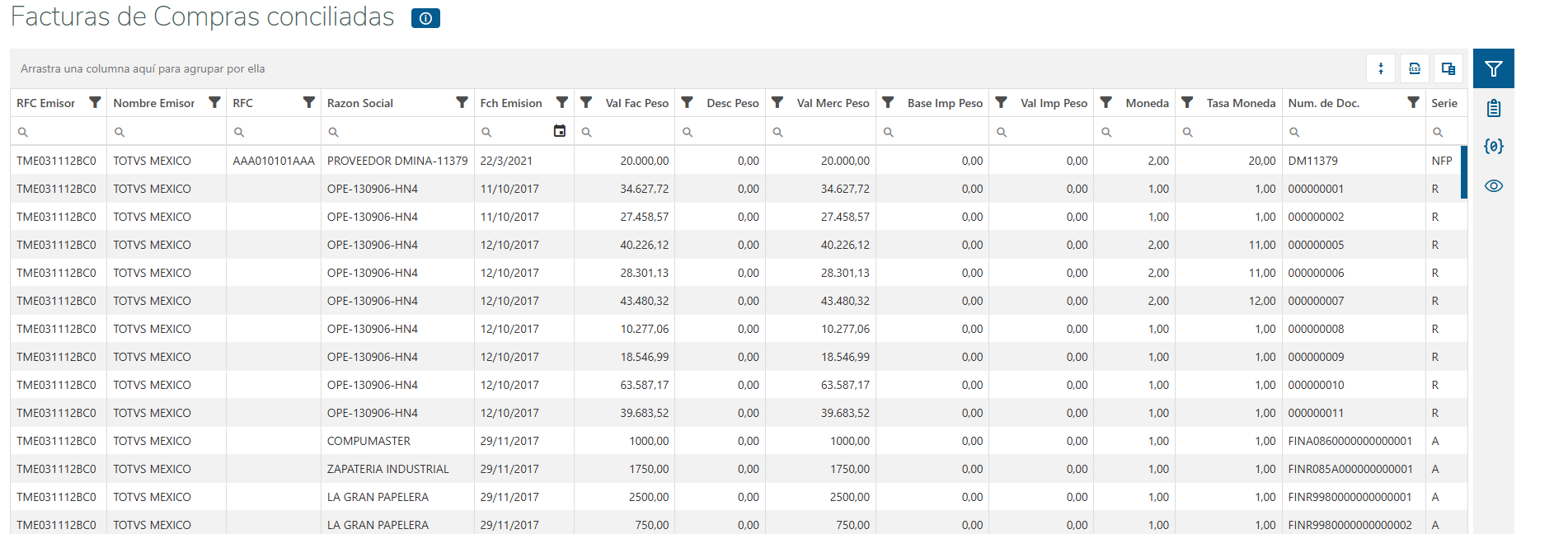The height and width of the screenshot is (534, 1568).
Task: Open filter dropdown for RFC Emisor column
Action: [96, 102]
